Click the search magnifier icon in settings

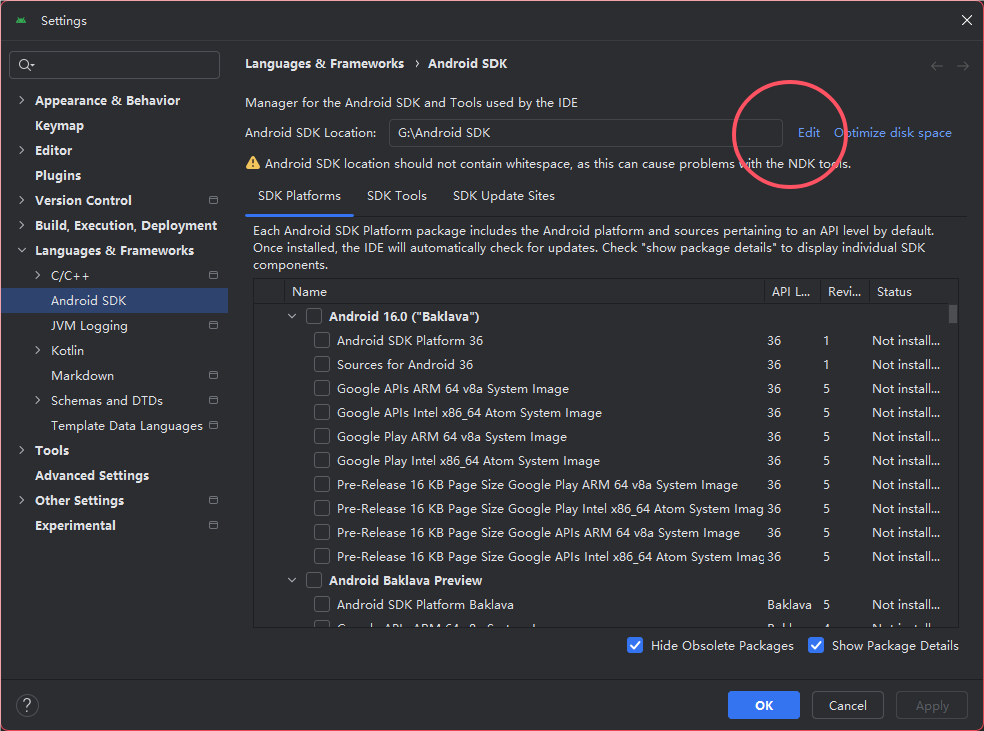point(26,65)
